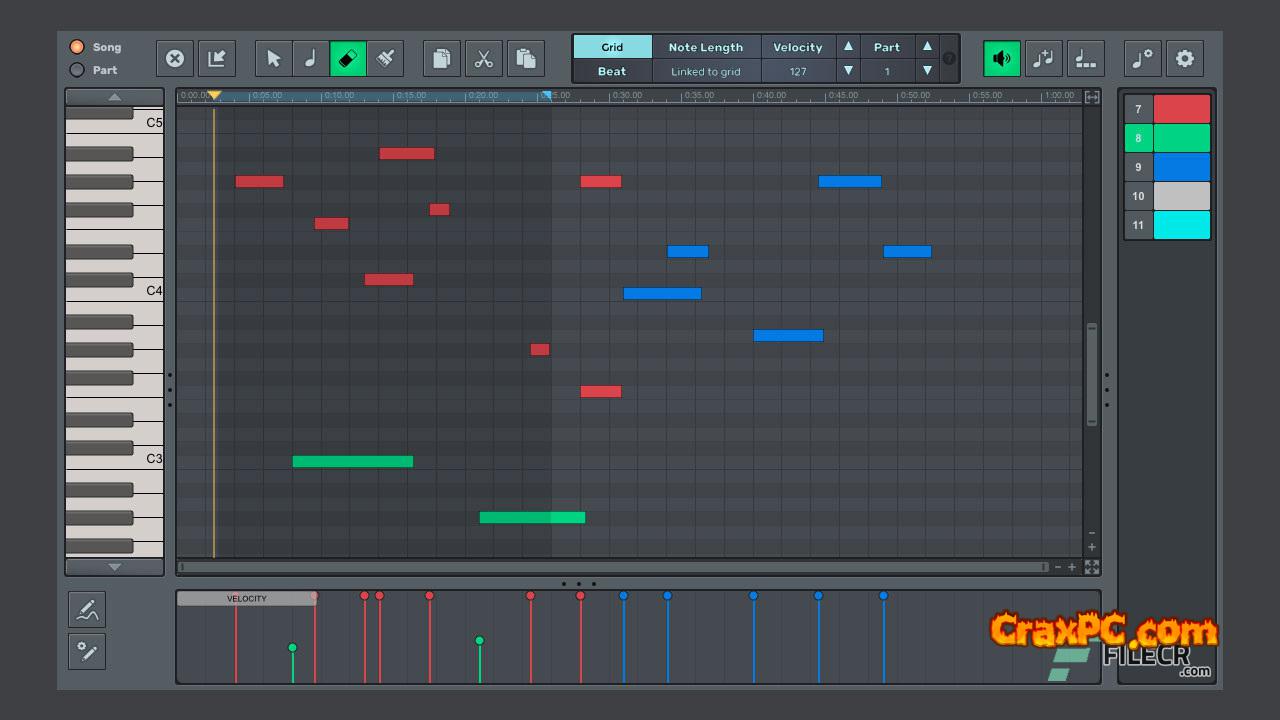Select the arrow pointer tool
1280x720 pixels.
(273, 59)
